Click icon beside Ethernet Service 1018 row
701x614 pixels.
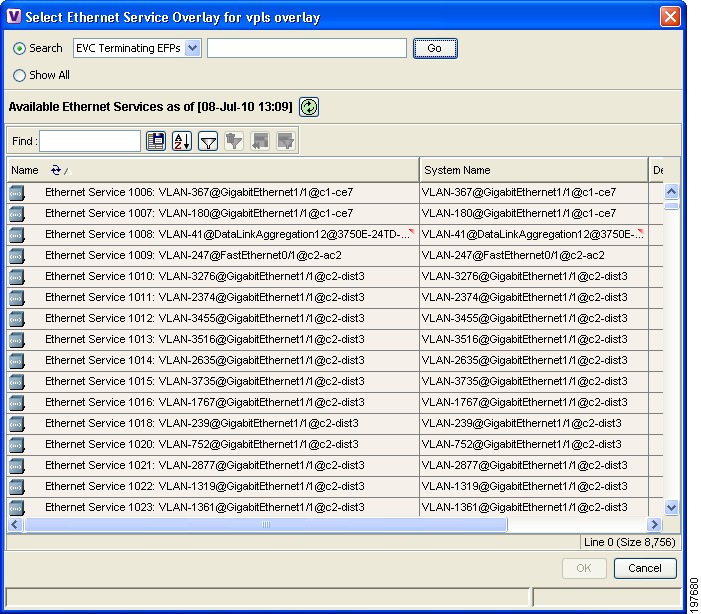point(17,424)
